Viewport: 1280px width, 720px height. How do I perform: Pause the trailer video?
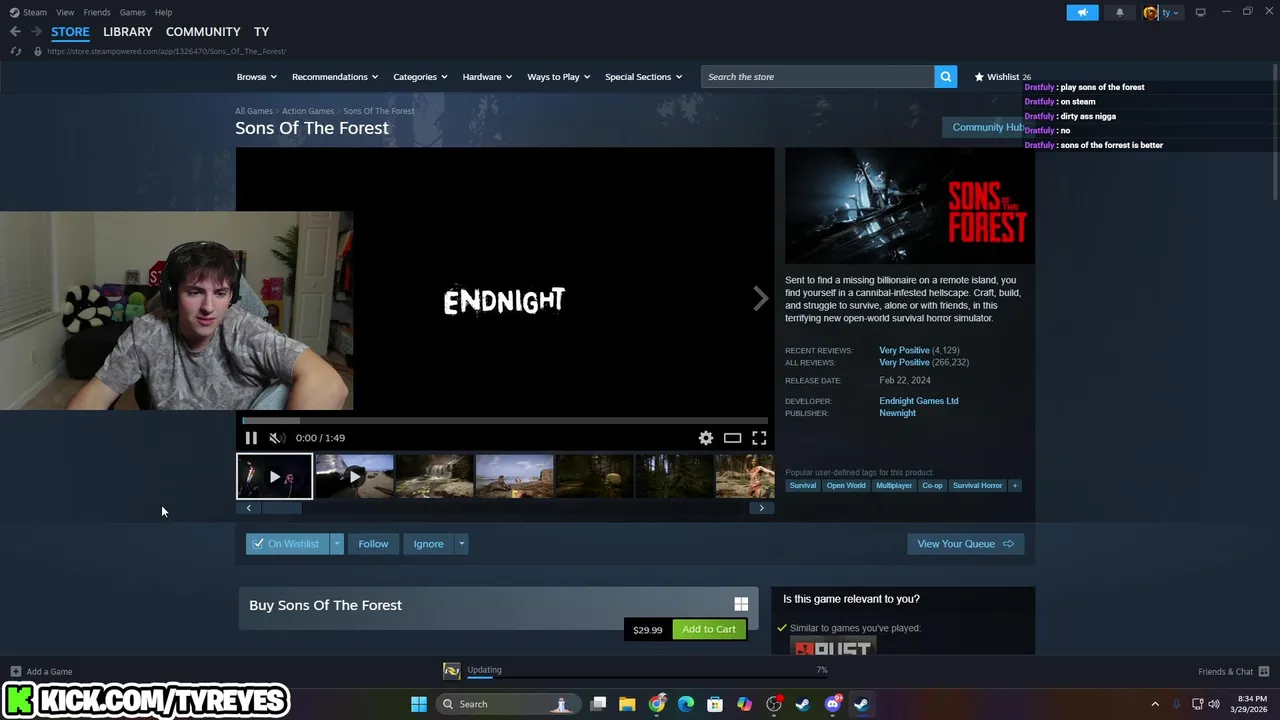[251, 438]
